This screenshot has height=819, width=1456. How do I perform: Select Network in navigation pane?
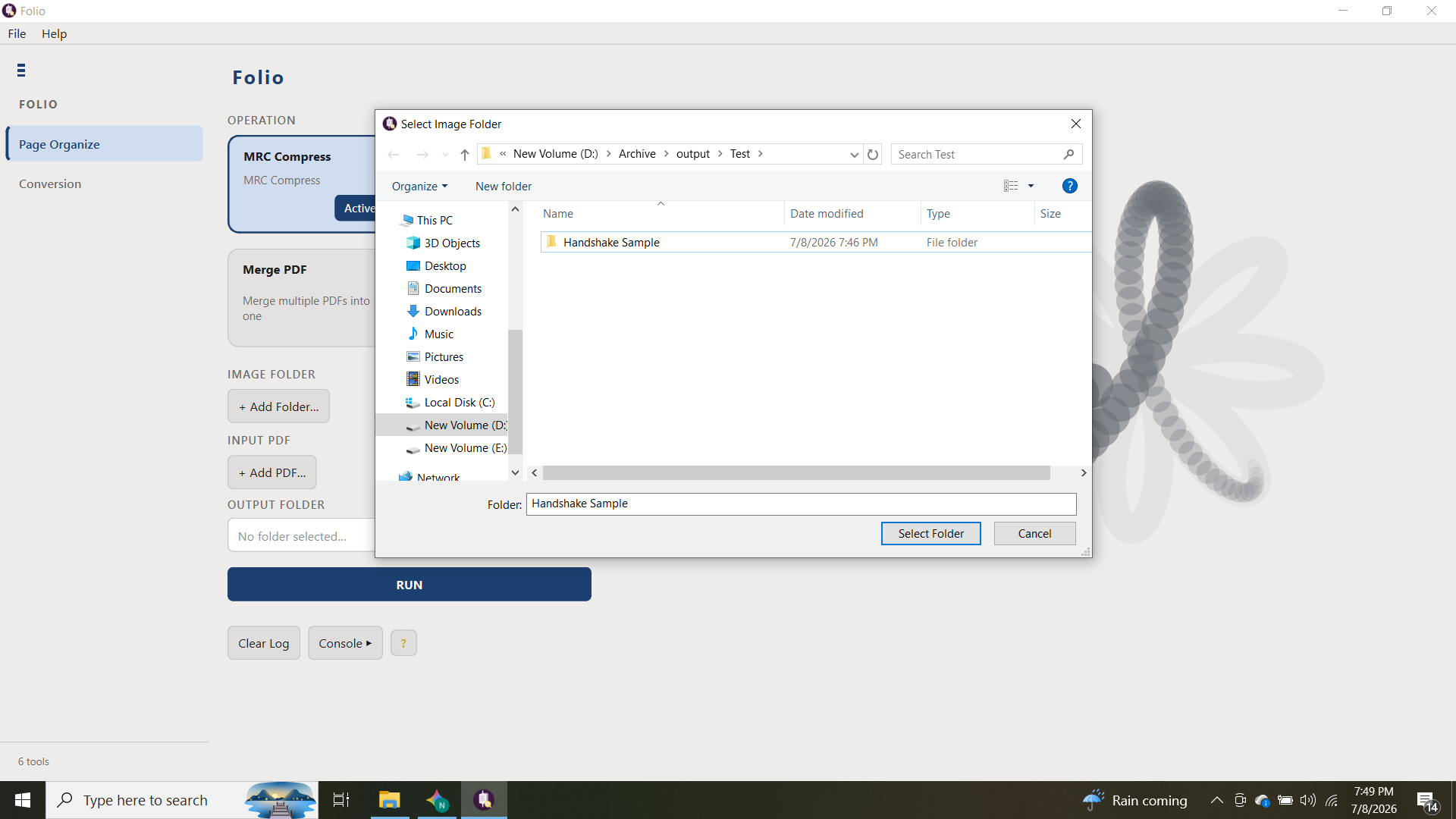pyautogui.click(x=438, y=477)
